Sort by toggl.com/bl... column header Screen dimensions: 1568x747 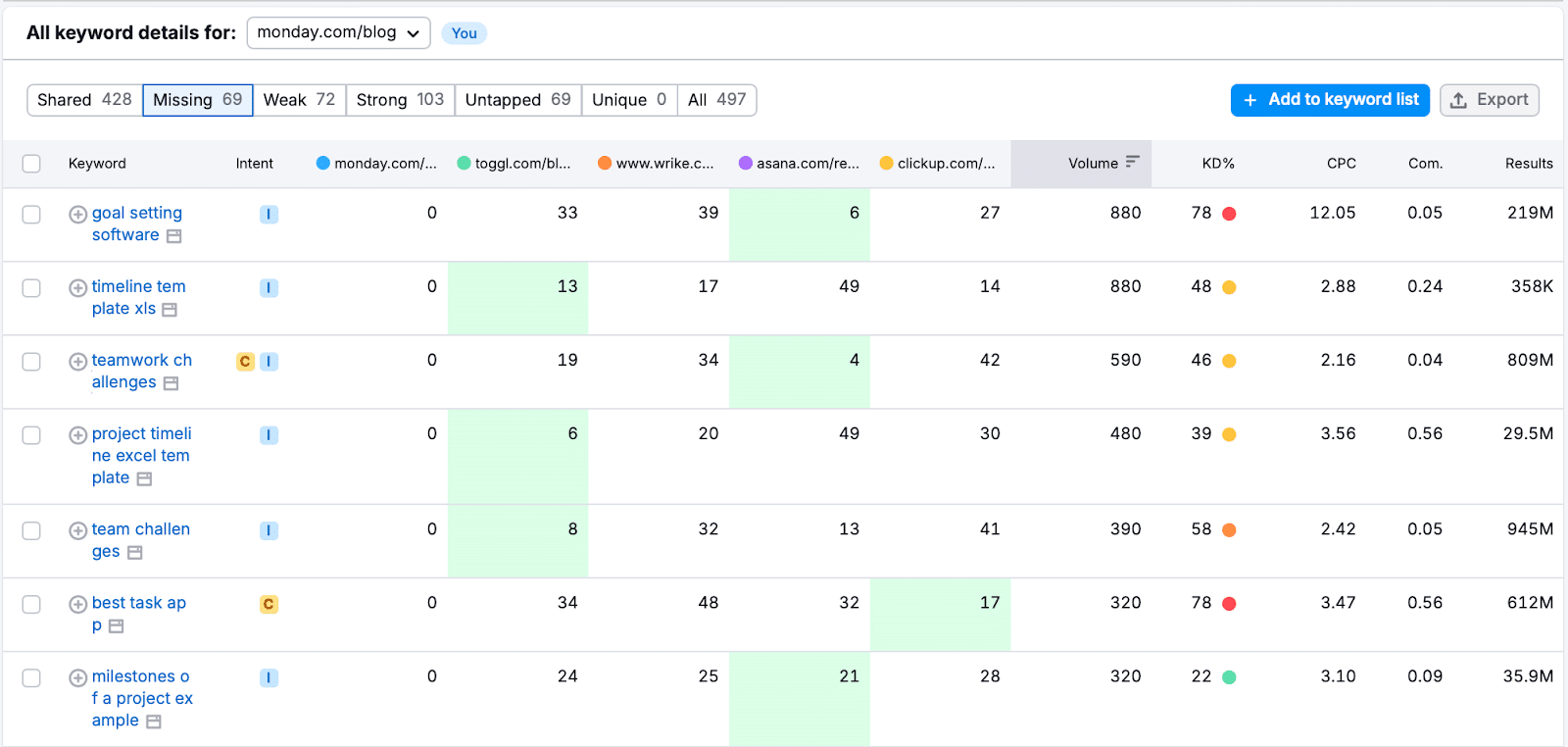point(514,164)
